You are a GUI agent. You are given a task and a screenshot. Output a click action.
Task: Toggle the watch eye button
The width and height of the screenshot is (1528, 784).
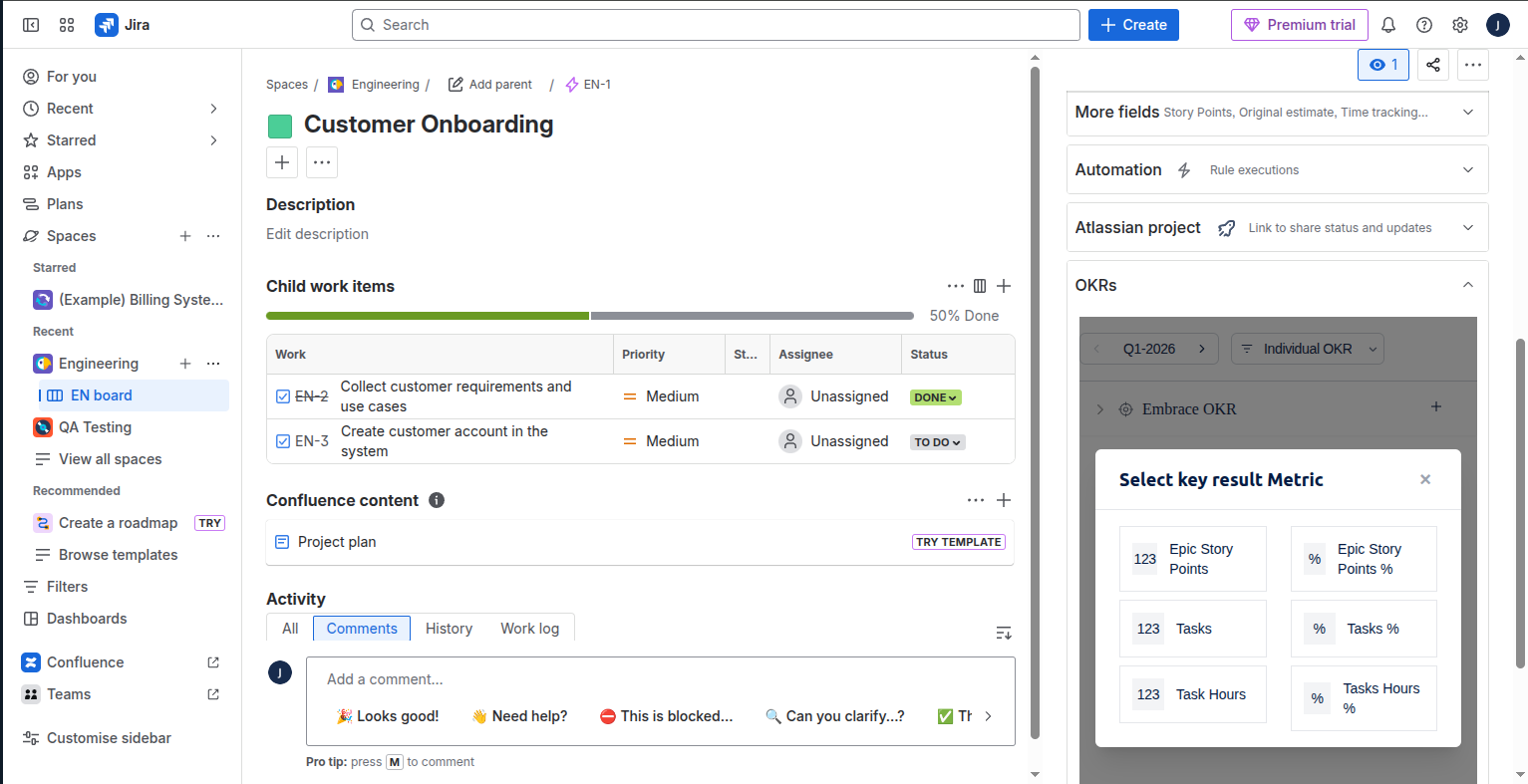pyautogui.click(x=1383, y=65)
